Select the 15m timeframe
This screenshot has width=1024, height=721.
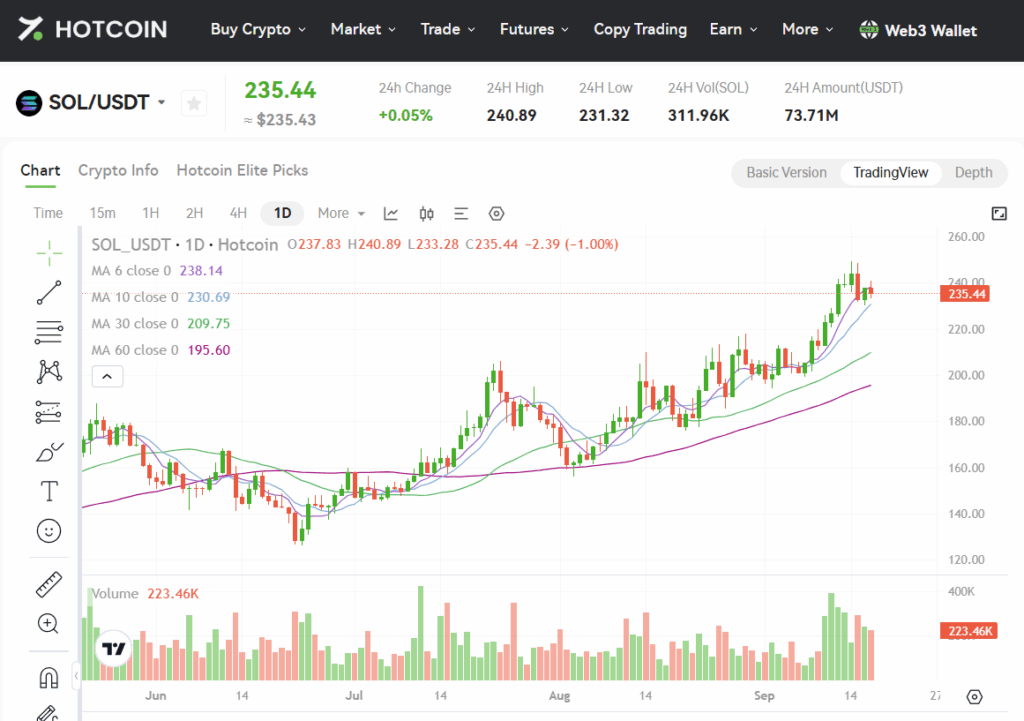[103, 213]
